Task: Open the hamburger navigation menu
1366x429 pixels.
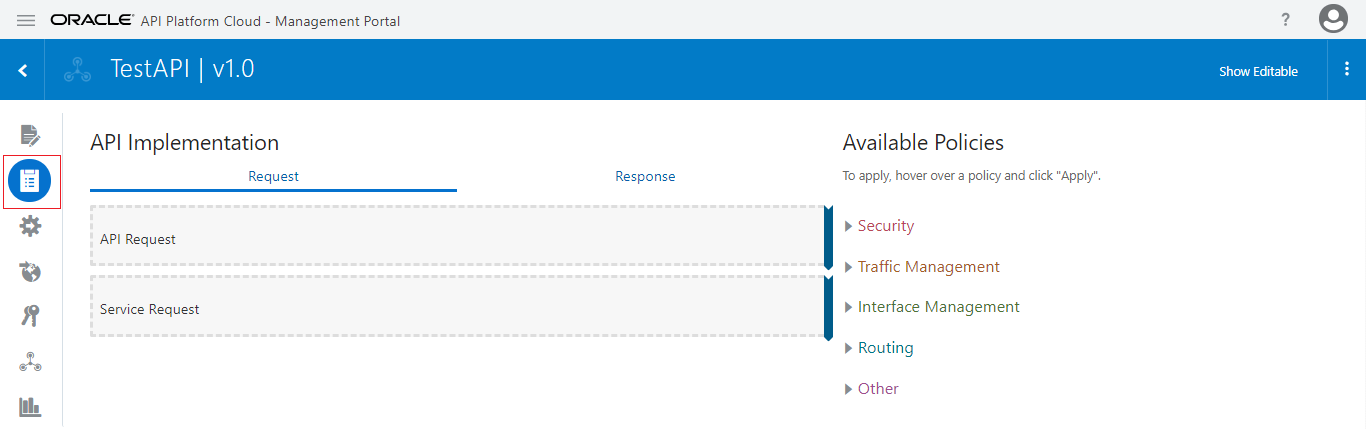Action: [26, 20]
